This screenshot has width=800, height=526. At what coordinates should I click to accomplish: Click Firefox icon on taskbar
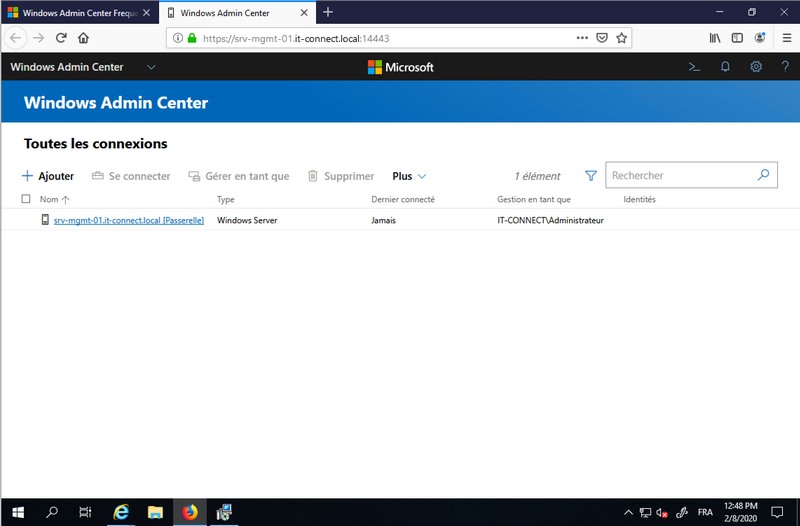[190, 512]
